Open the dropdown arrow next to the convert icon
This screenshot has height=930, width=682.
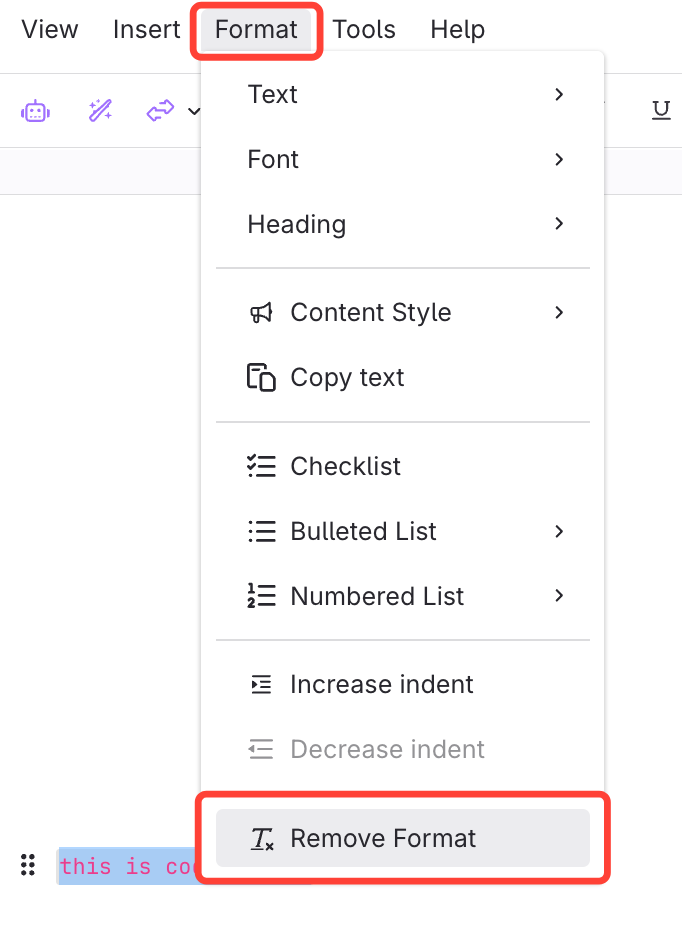tap(193, 111)
